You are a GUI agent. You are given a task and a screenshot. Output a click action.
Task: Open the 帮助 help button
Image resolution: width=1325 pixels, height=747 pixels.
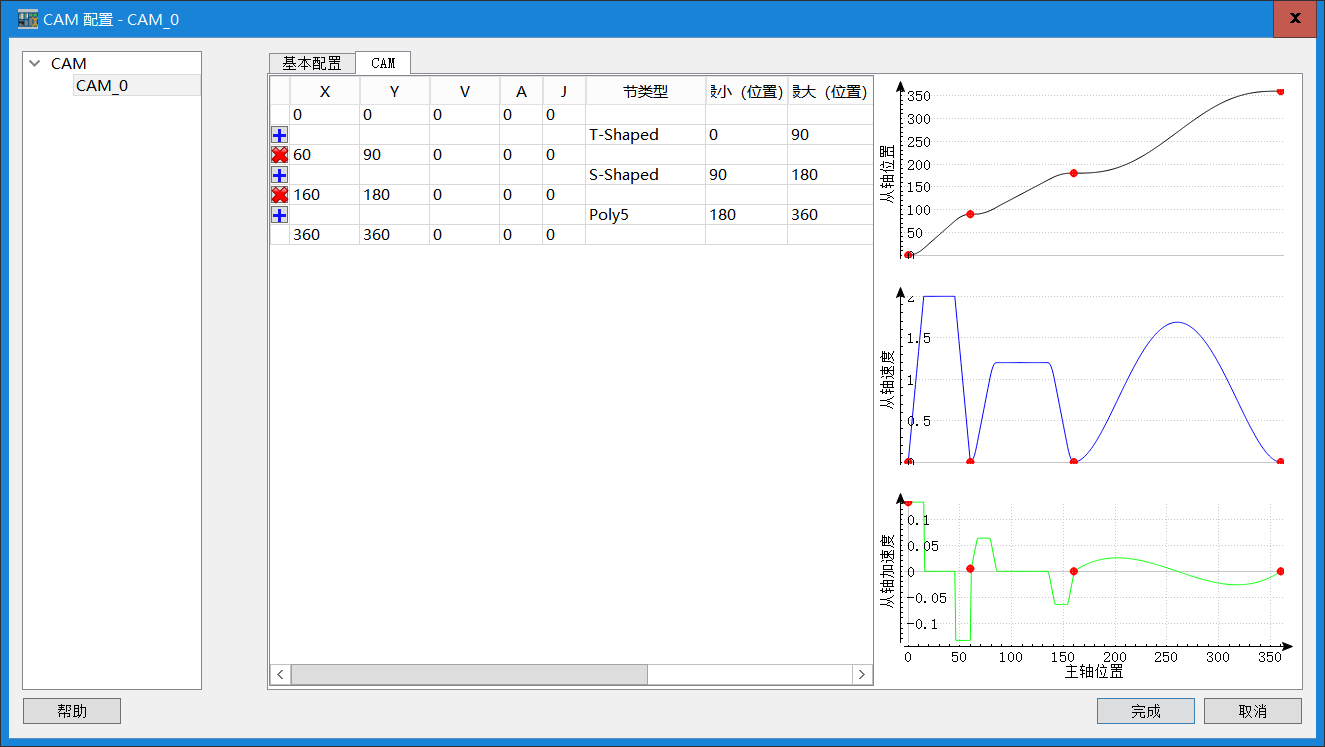(72, 711)
